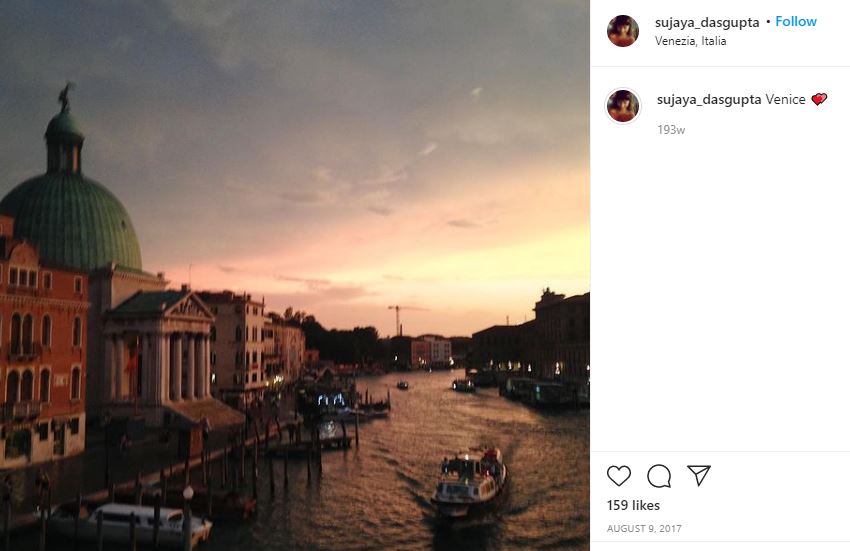Image resolution: width=850 pixels, height=551 pixels.
Task: Click the construction crane on the horizon
Action: (x=400, y=320)
